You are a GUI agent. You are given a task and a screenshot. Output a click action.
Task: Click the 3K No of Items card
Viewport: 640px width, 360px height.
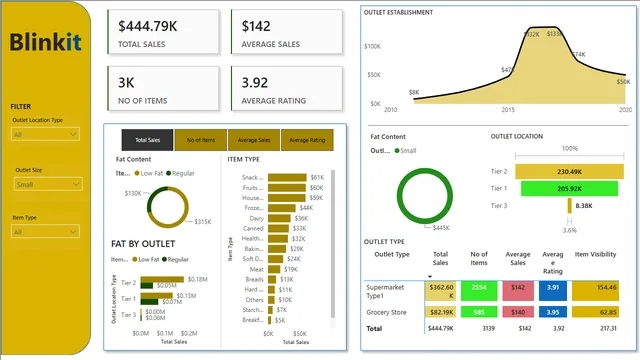[x=163, y=89]
